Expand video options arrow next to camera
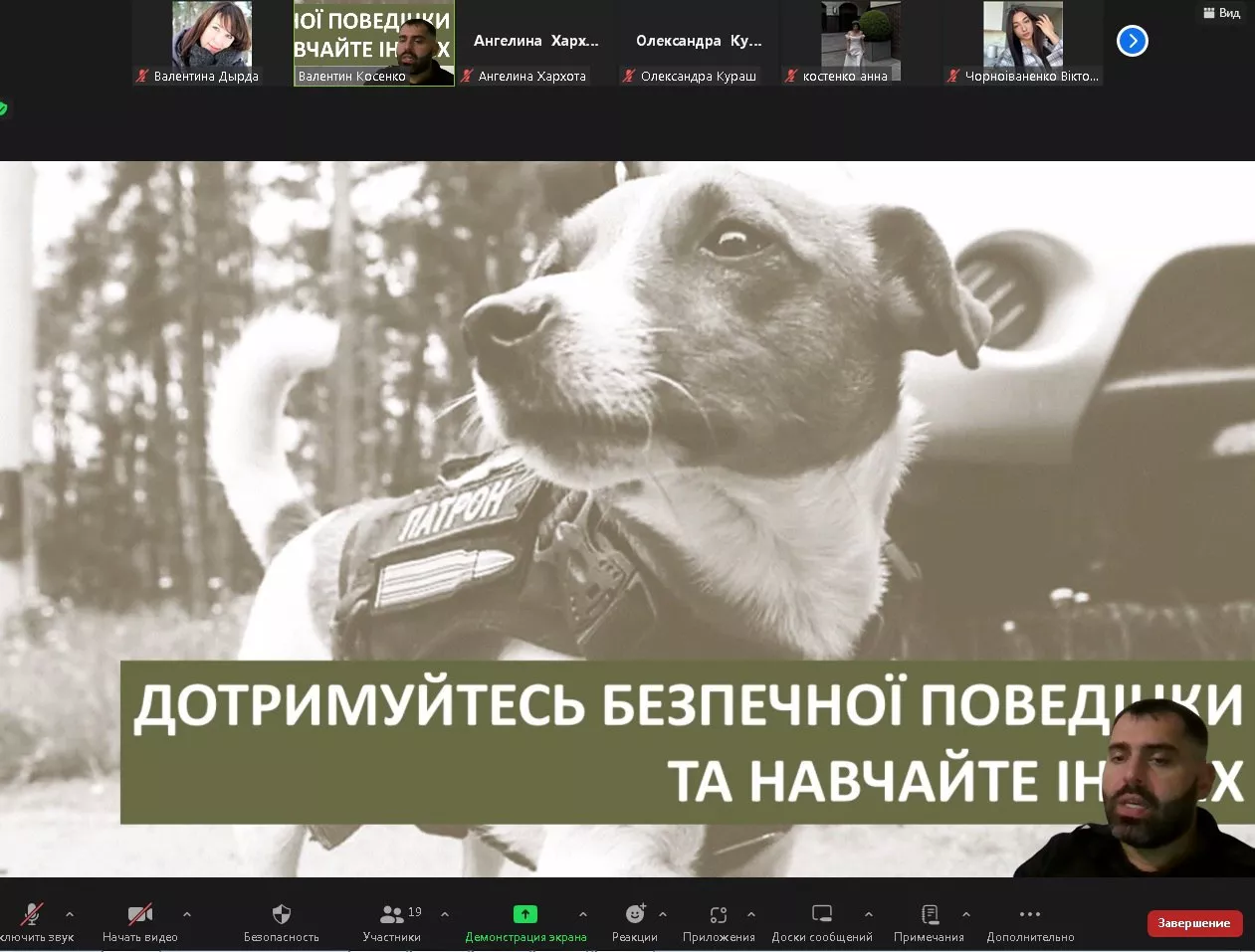Viewport: 1255px width, 952px height. coord(187,914)
